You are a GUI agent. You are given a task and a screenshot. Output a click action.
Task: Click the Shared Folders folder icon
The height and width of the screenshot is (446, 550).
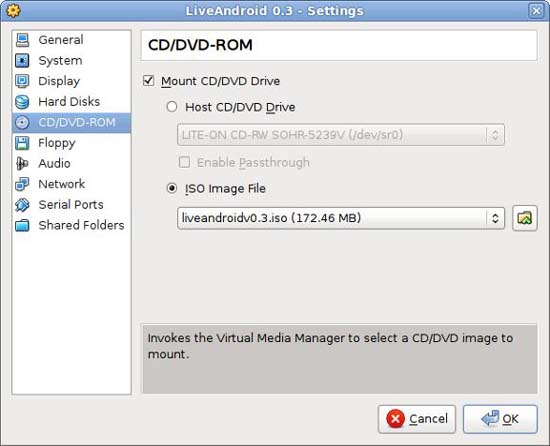coord(22,225)
